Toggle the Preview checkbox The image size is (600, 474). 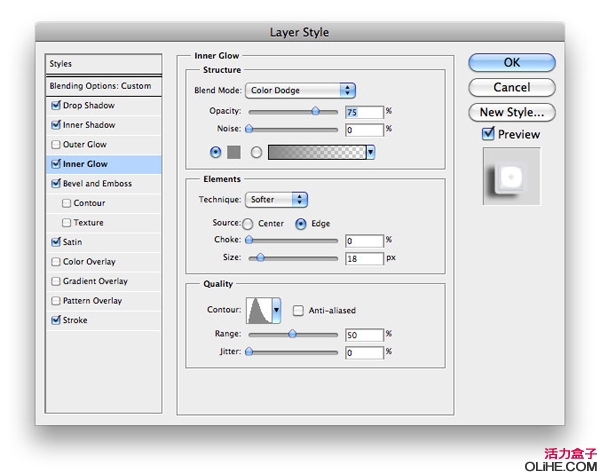click(x=488, y=134)
